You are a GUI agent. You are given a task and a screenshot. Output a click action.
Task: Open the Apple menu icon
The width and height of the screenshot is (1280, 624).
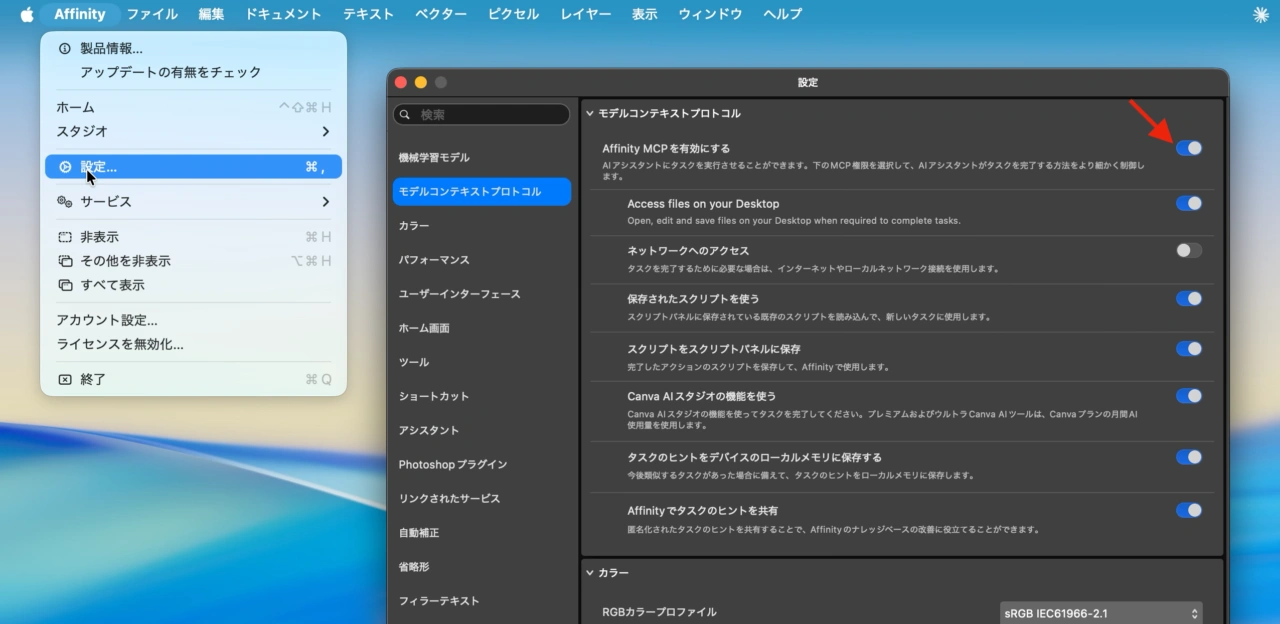(x=27, y=14)
